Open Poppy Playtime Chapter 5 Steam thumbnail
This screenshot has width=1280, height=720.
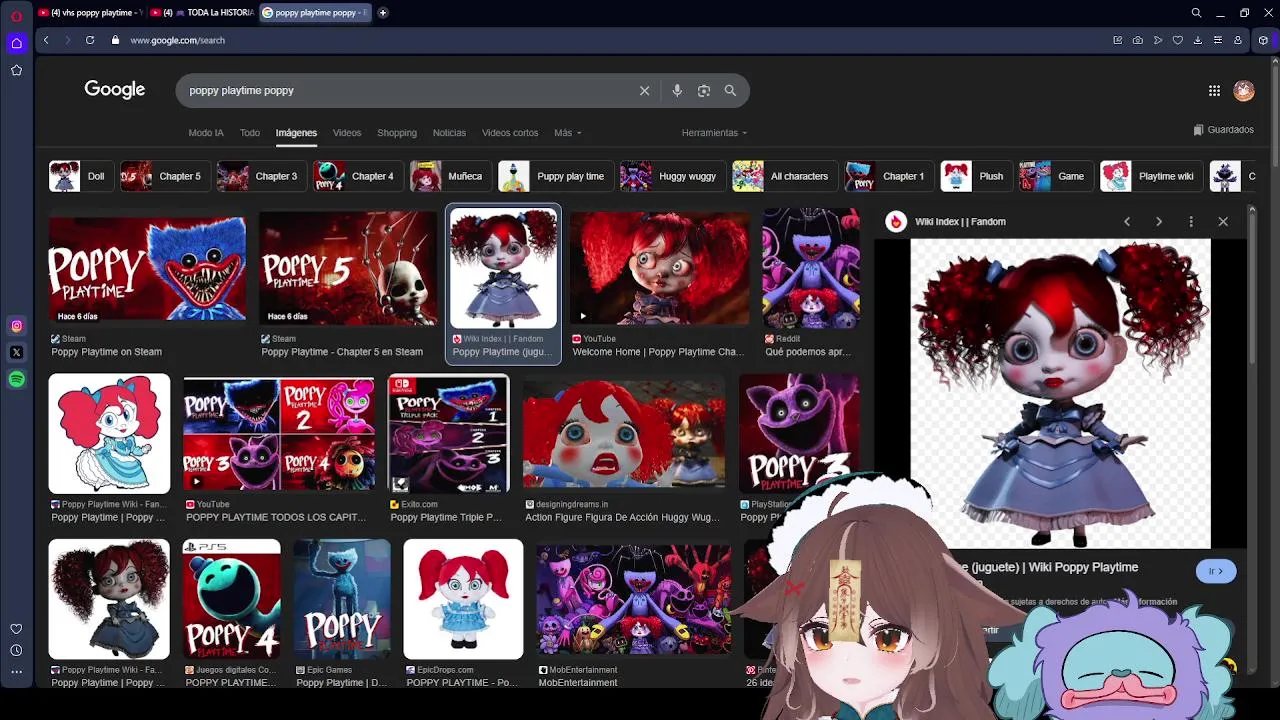pyautogui.click(x=347, y=269)
